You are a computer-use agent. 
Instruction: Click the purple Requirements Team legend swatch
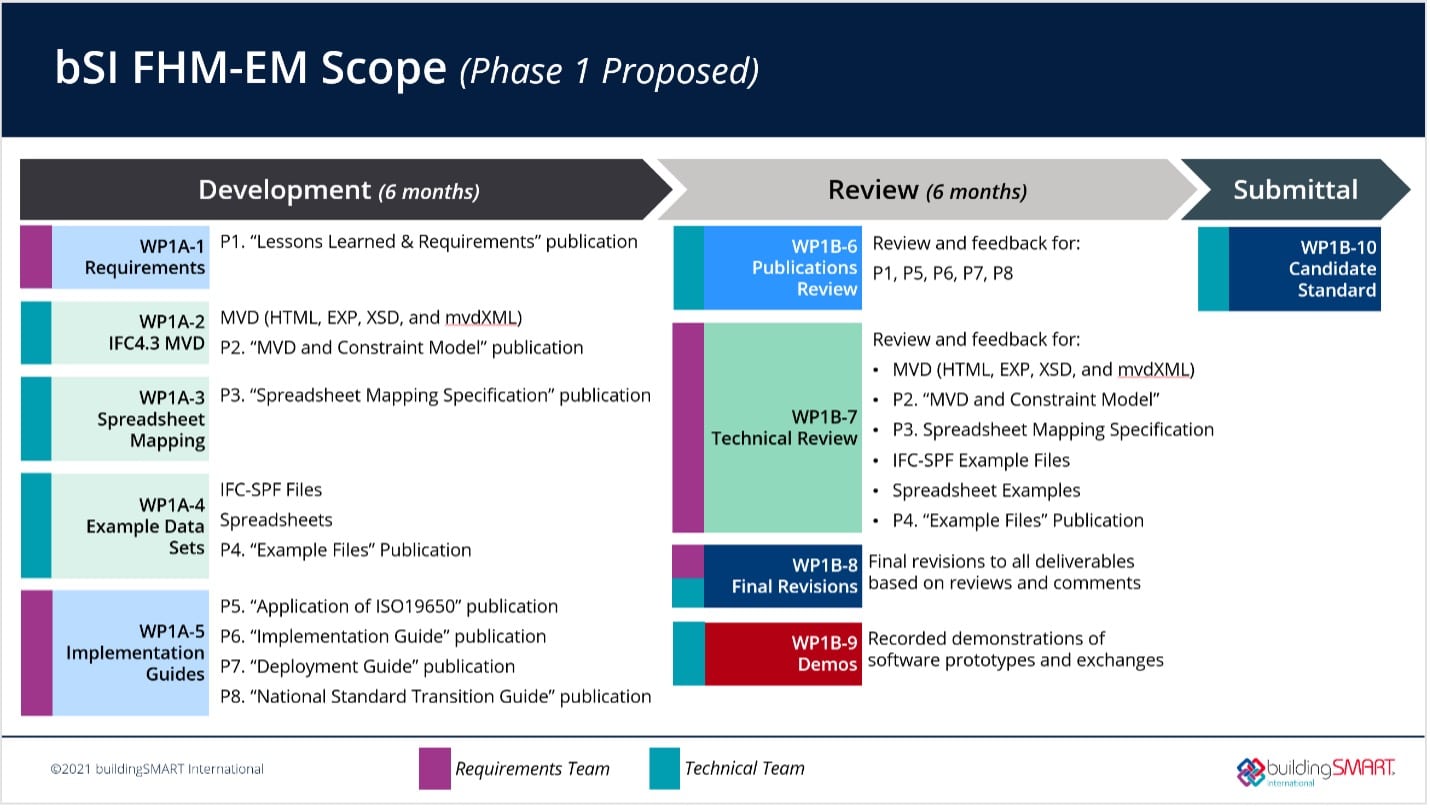(434, 768)
